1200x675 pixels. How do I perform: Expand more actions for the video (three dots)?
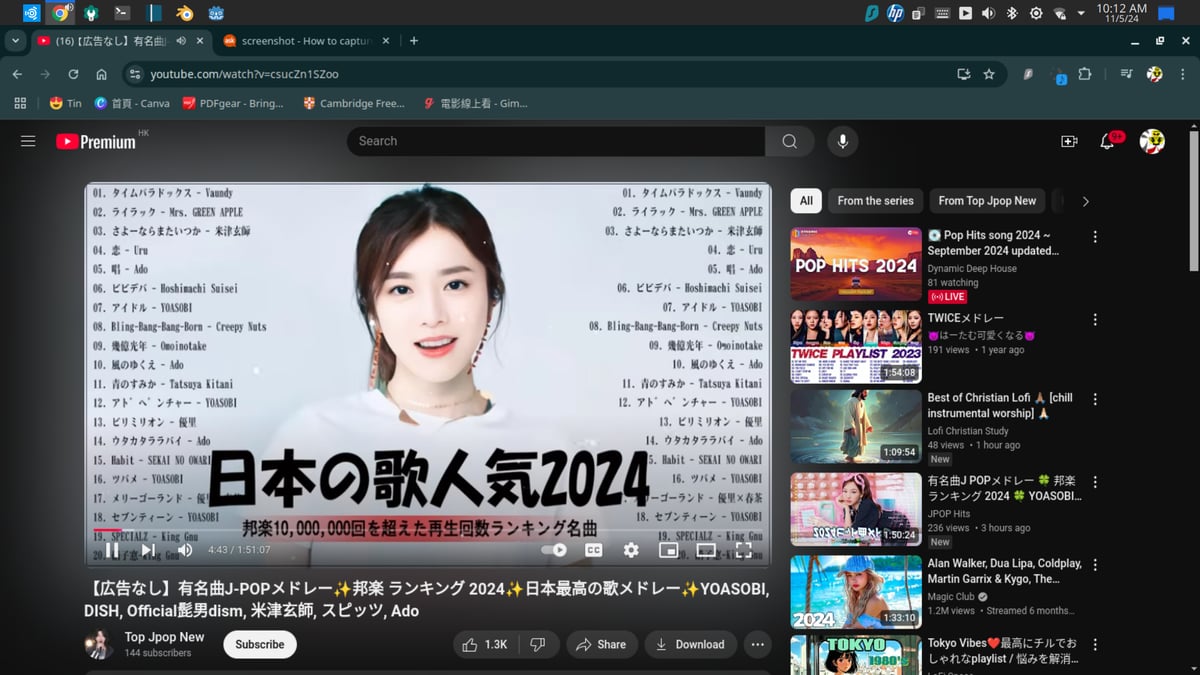click(x=758, y=645)
